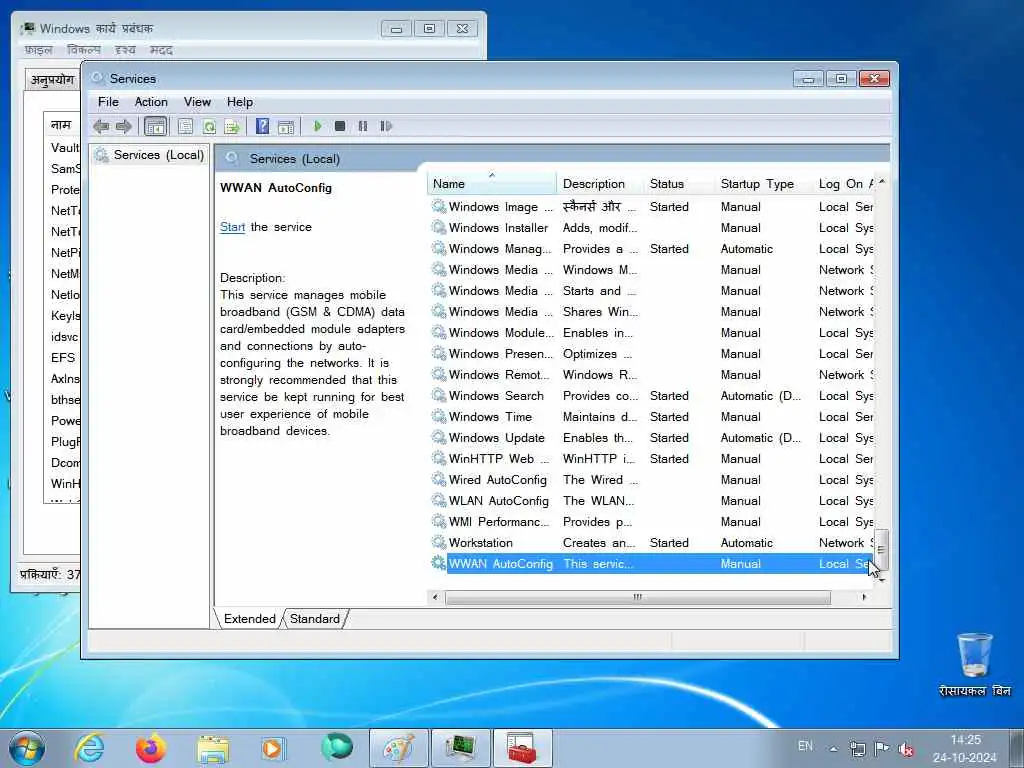This screenshot has width=1024, height=768.
Task: Switch to the Standard tab
Action: pyautogui.click(x=314, y=618)
